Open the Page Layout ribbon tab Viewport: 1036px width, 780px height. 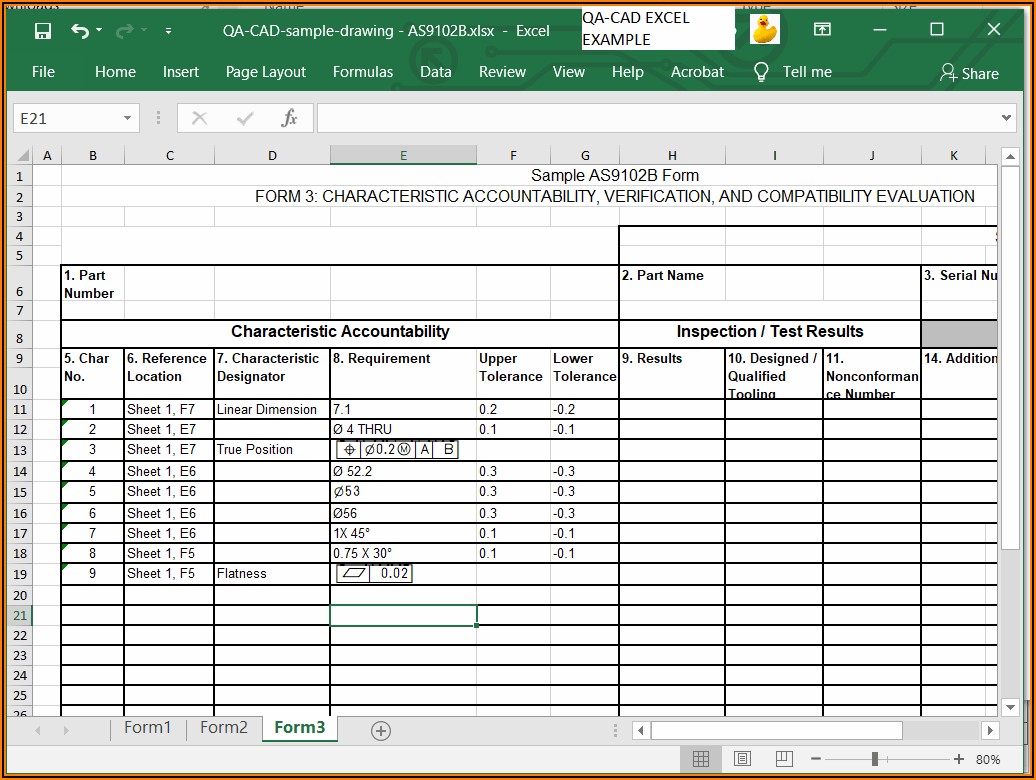coord(266,72)
